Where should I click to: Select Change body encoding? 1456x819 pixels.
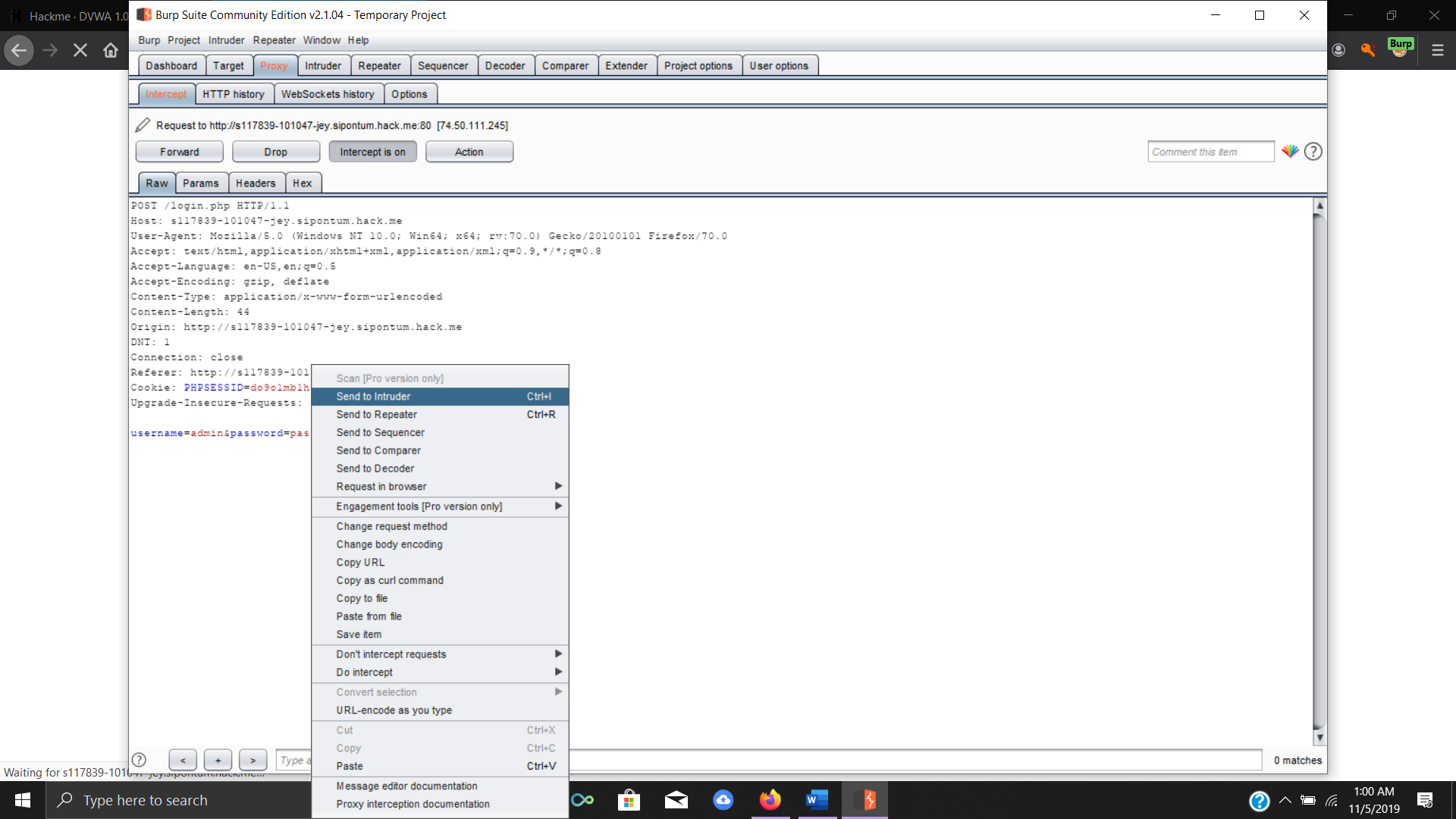(440, 544)
